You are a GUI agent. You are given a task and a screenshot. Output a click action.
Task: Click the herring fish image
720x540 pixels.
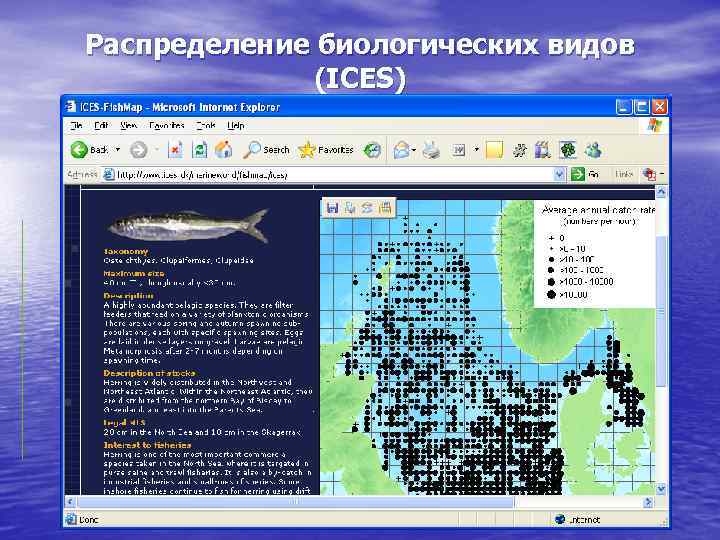pyautogui.click(x=188, y=225)
